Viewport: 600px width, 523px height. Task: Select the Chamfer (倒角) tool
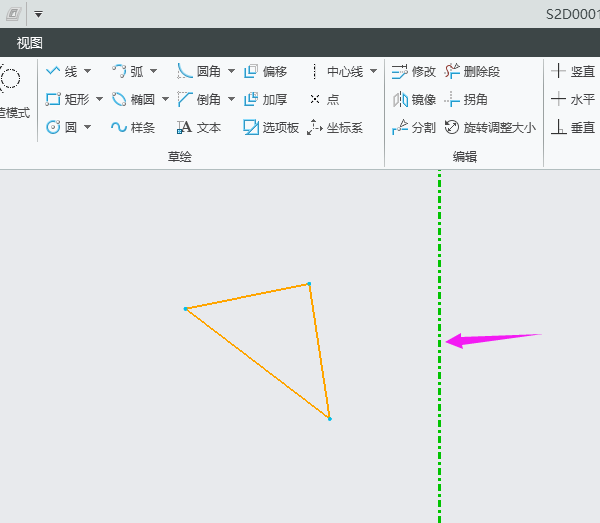pyautogui.click(x=199, y=99)
